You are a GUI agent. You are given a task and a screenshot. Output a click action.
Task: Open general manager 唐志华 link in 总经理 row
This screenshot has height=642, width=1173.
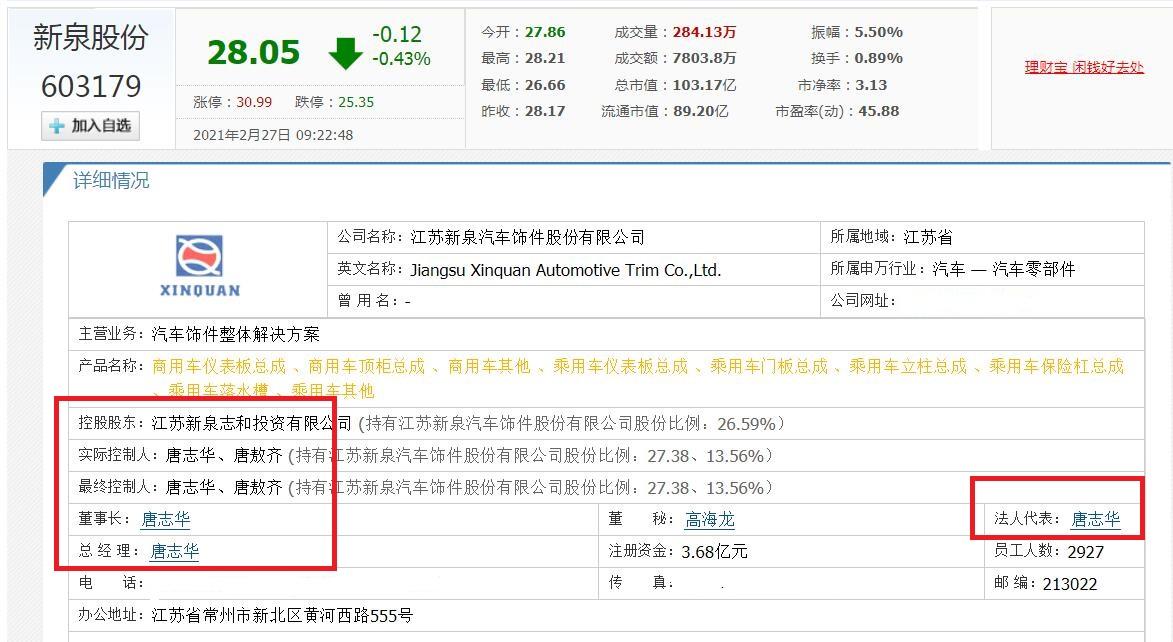tap(174, 551)
